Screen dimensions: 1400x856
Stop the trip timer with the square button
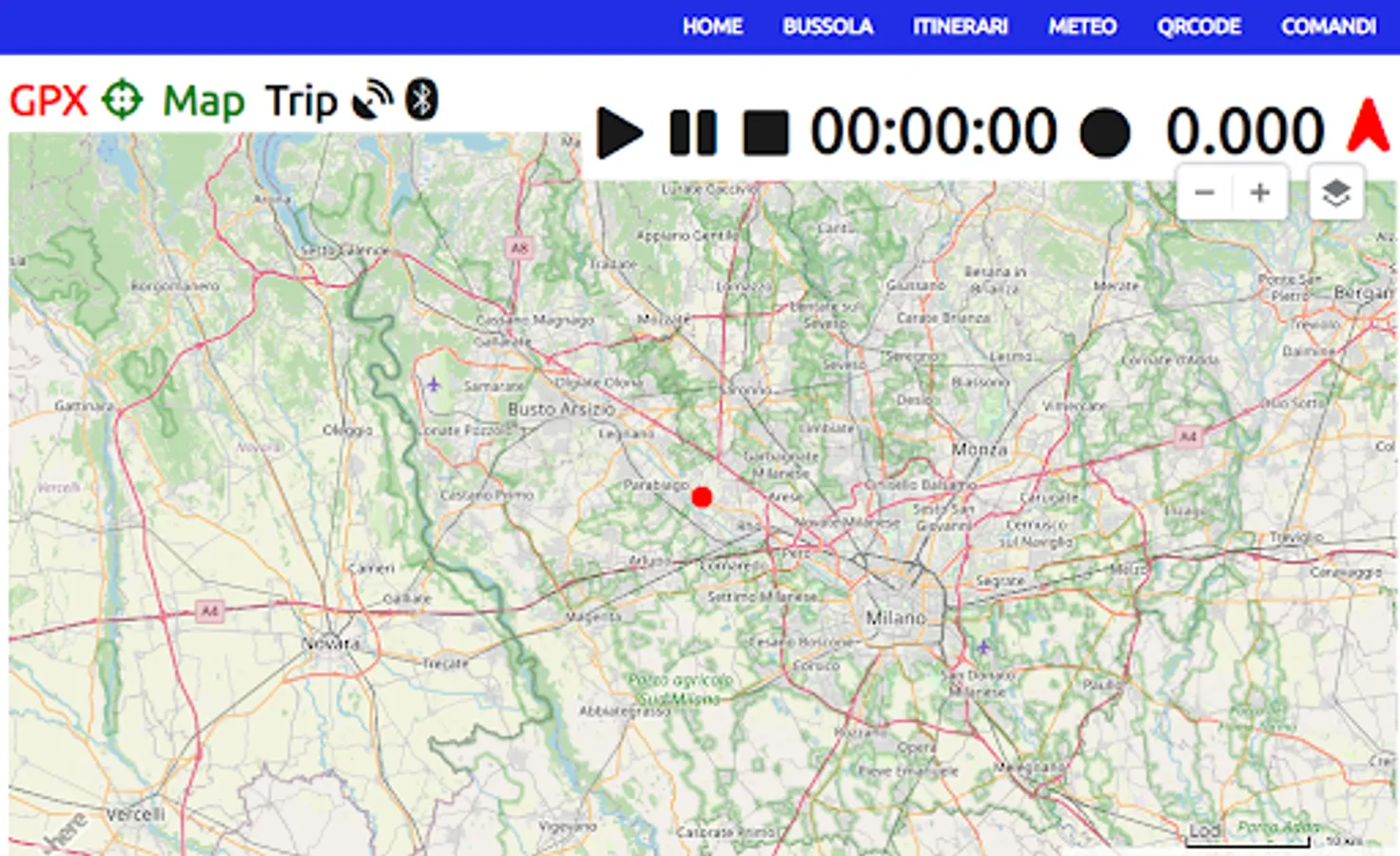tap(766, 132)
